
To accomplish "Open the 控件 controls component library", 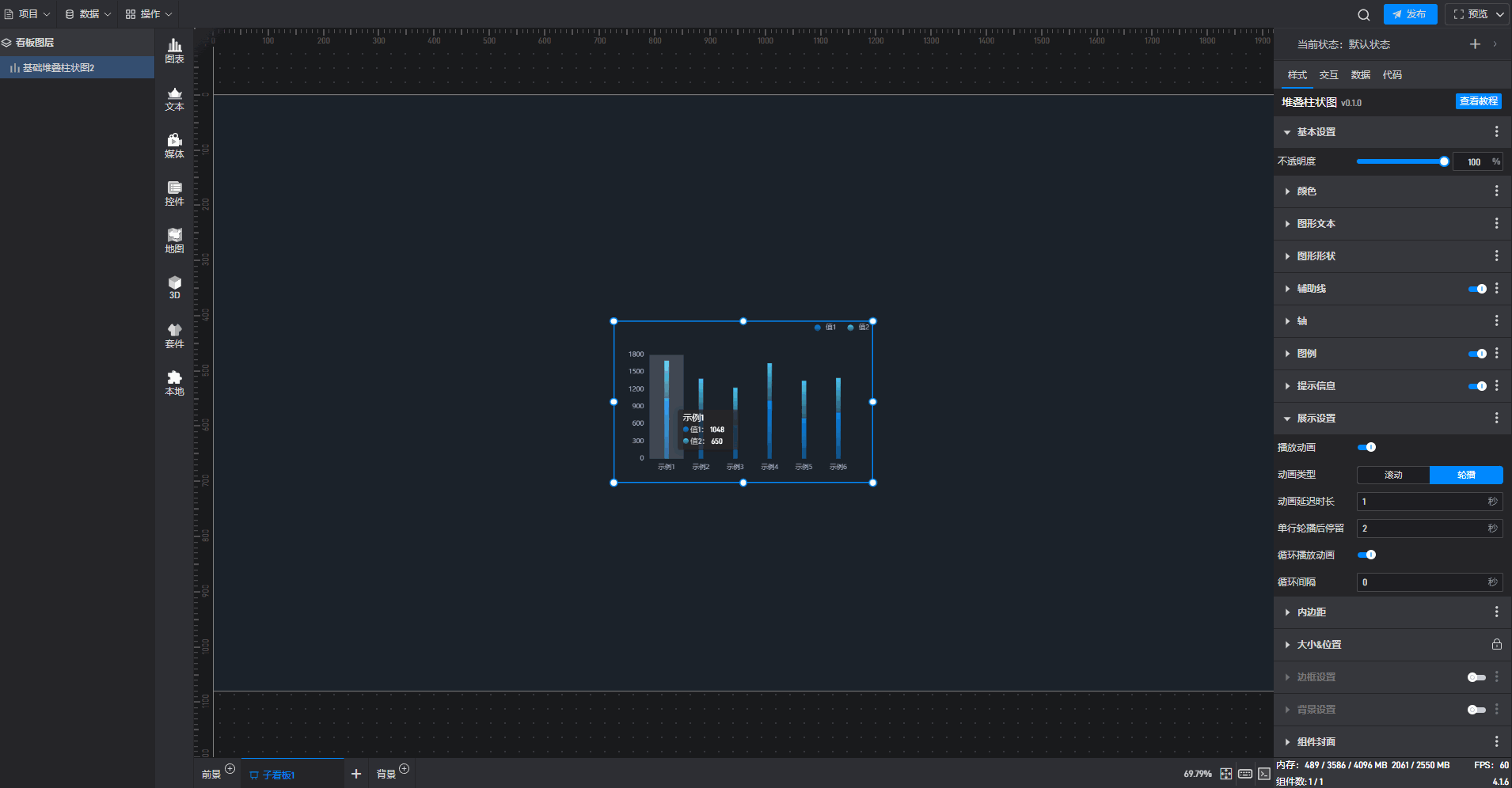I will coord(174,193).
